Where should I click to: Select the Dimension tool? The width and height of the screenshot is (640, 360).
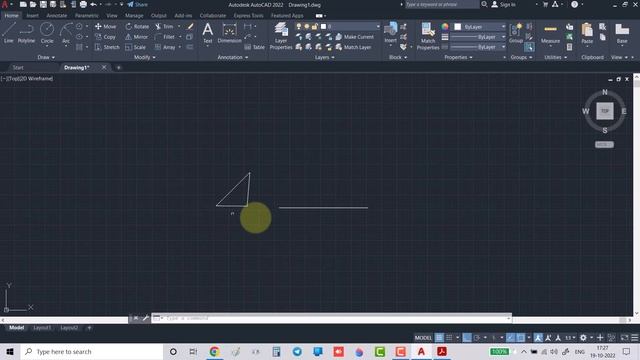point(229,33)
